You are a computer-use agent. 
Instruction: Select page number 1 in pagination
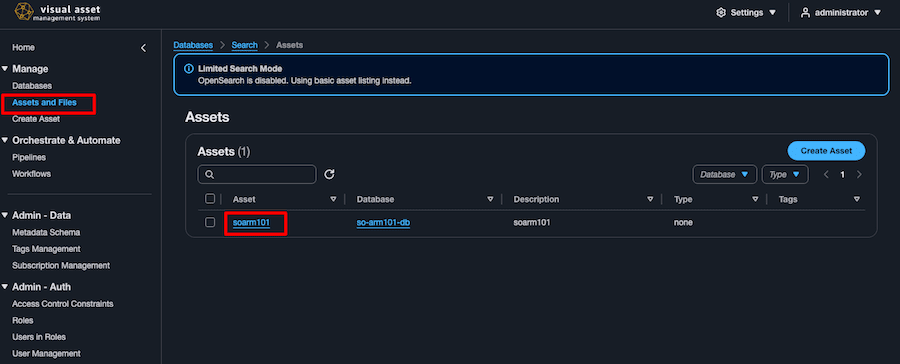[x=843, y=175]
